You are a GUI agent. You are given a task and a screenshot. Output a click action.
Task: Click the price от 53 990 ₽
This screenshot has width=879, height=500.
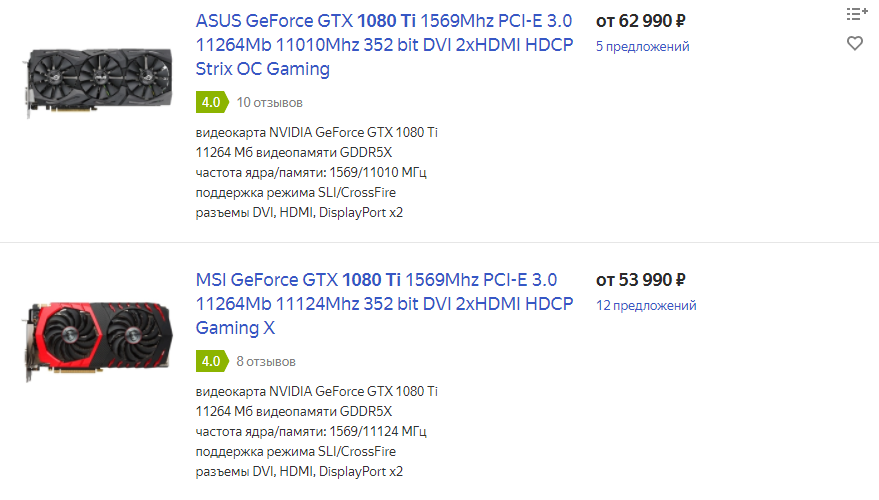tap(641, 280)
